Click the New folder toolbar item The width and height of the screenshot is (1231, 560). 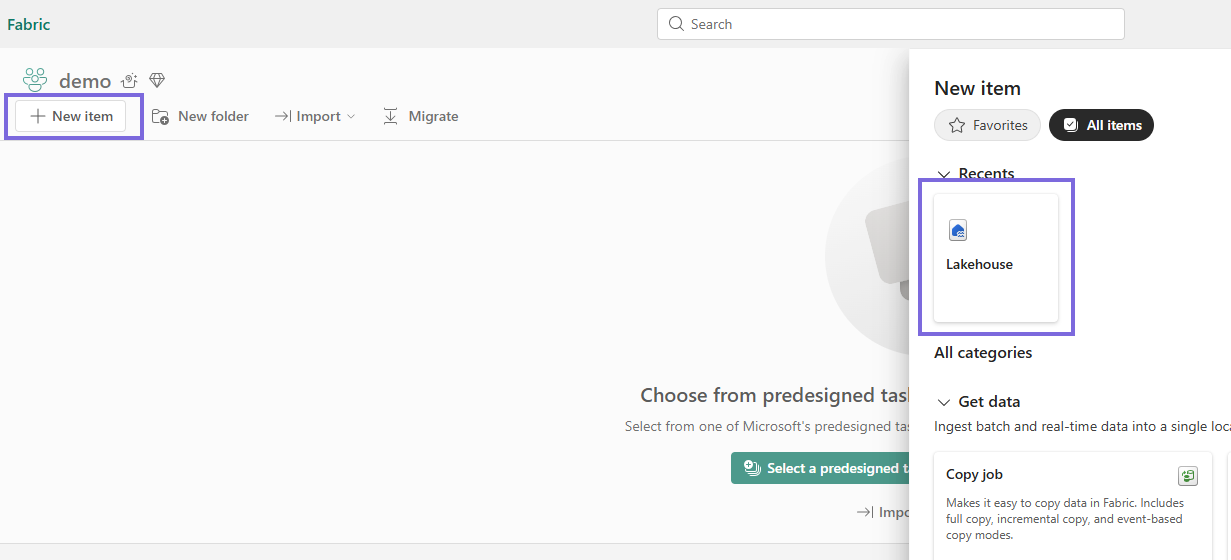tap(200, 117)
